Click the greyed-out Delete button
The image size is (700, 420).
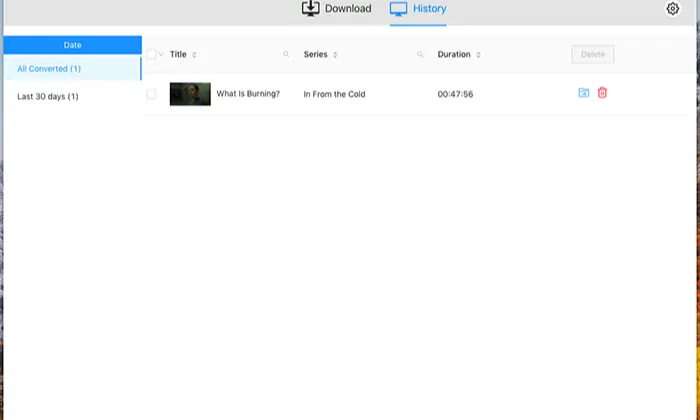tap(593, 54)
